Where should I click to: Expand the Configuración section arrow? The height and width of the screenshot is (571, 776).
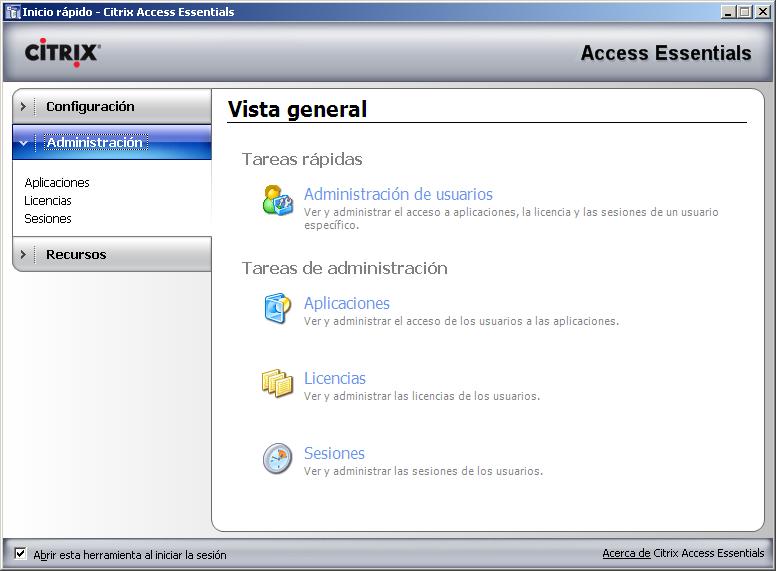point(23,106)
